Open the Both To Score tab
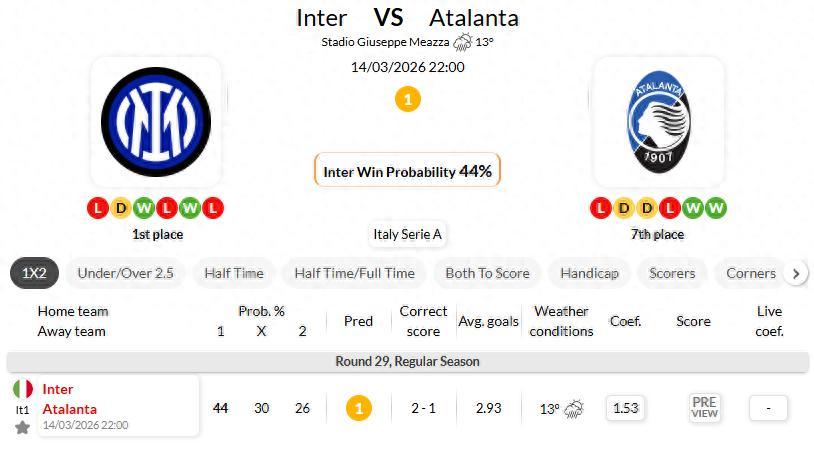Image resolution: width=814 pixels, height=450 pixels. 488,273
